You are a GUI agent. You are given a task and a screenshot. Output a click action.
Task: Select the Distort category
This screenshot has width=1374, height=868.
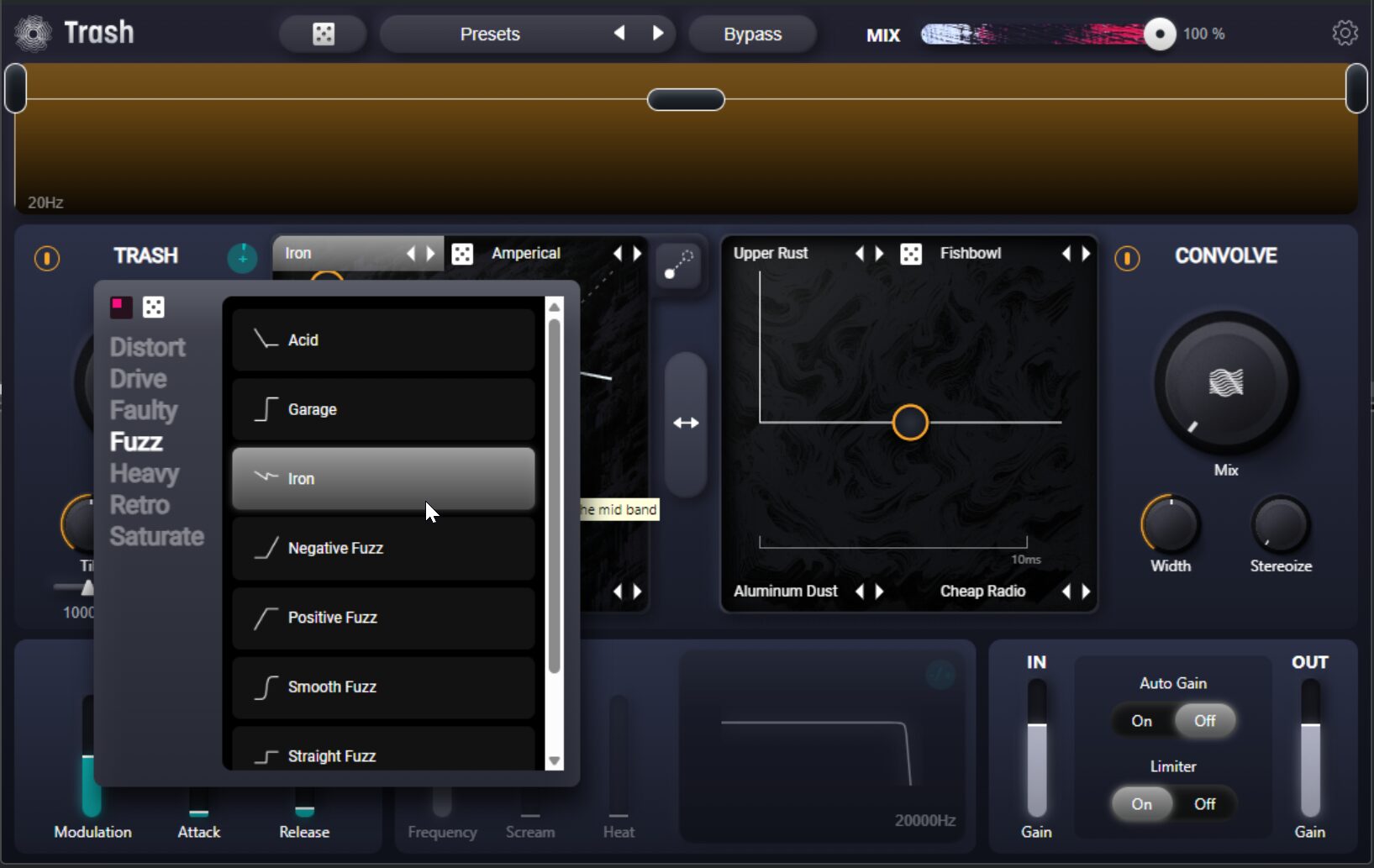point(148,347)
